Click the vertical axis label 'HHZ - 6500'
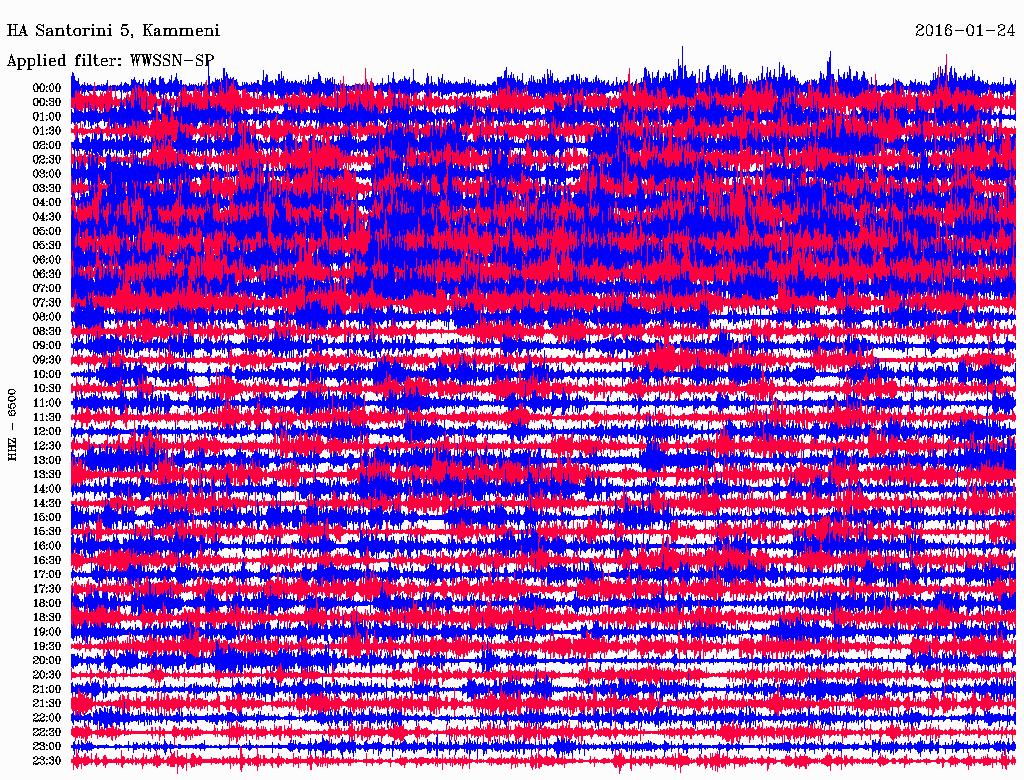 coord(12,425)
